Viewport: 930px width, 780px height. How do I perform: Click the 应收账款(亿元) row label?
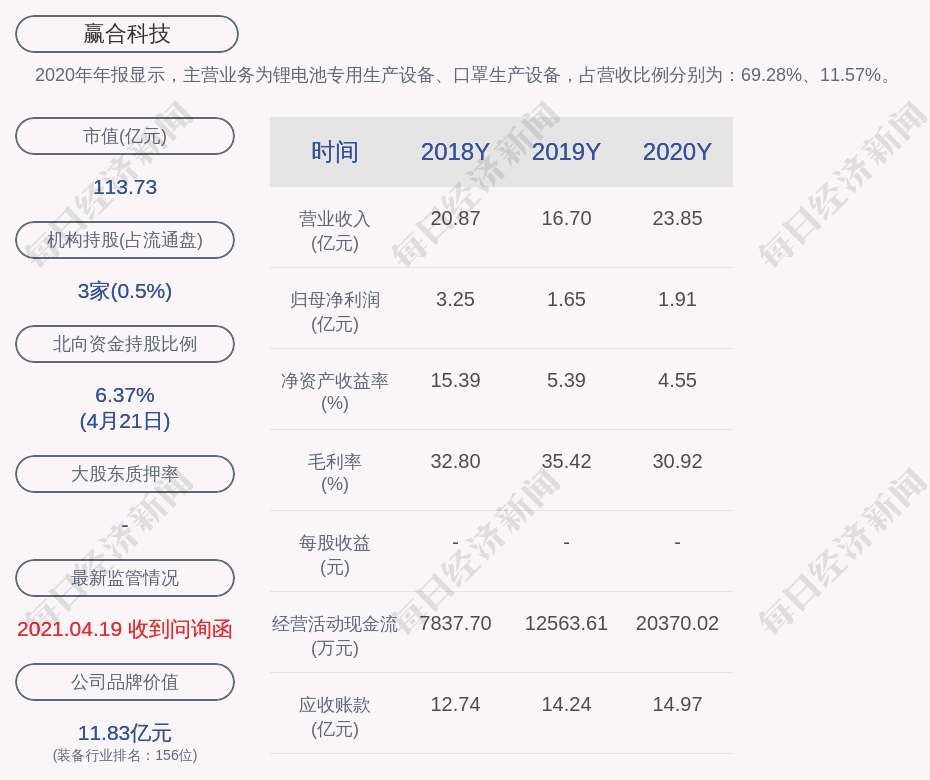(335, 717)
